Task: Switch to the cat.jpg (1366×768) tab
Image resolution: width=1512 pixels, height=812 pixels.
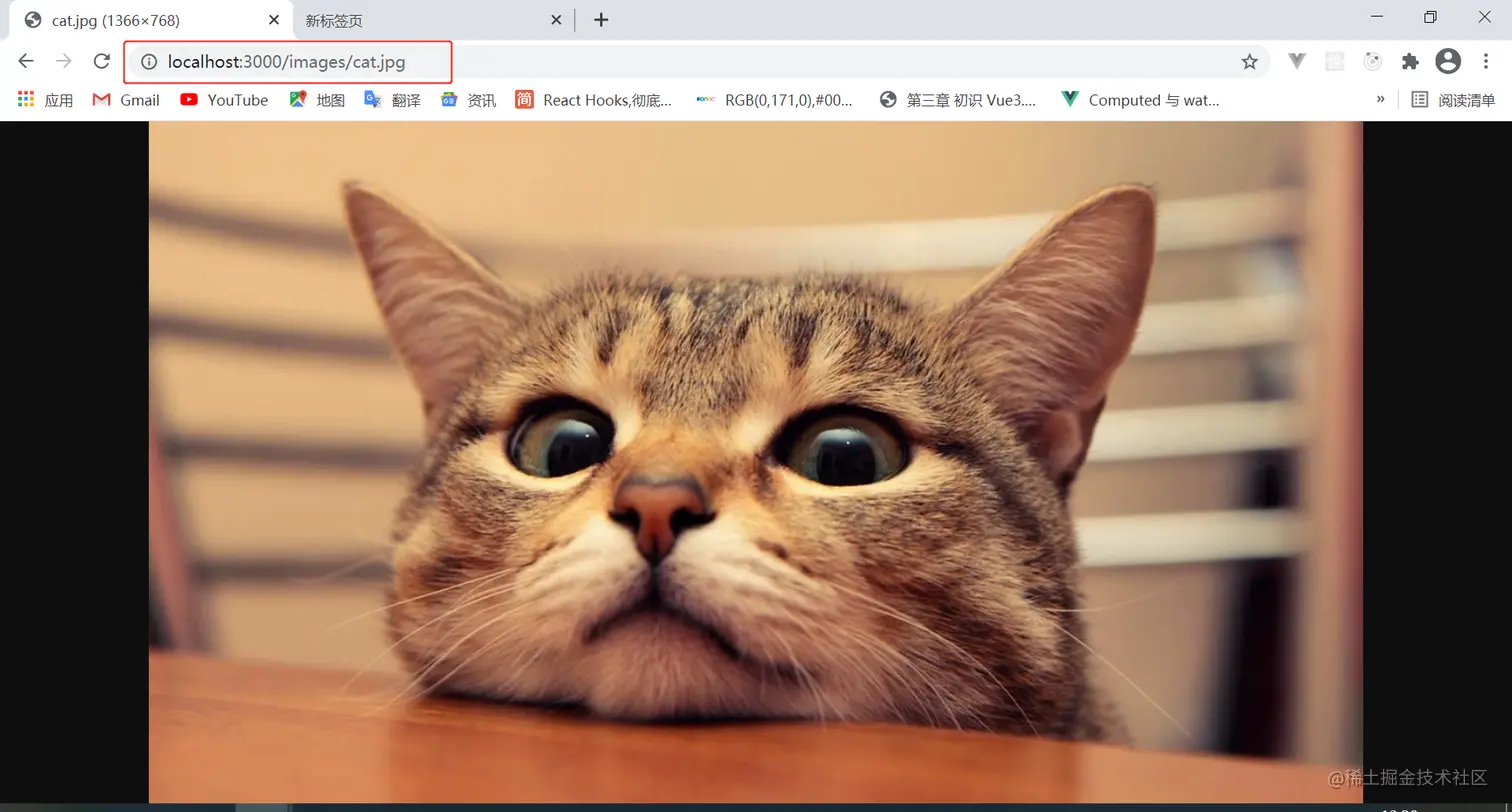Action: click(150, 20)
